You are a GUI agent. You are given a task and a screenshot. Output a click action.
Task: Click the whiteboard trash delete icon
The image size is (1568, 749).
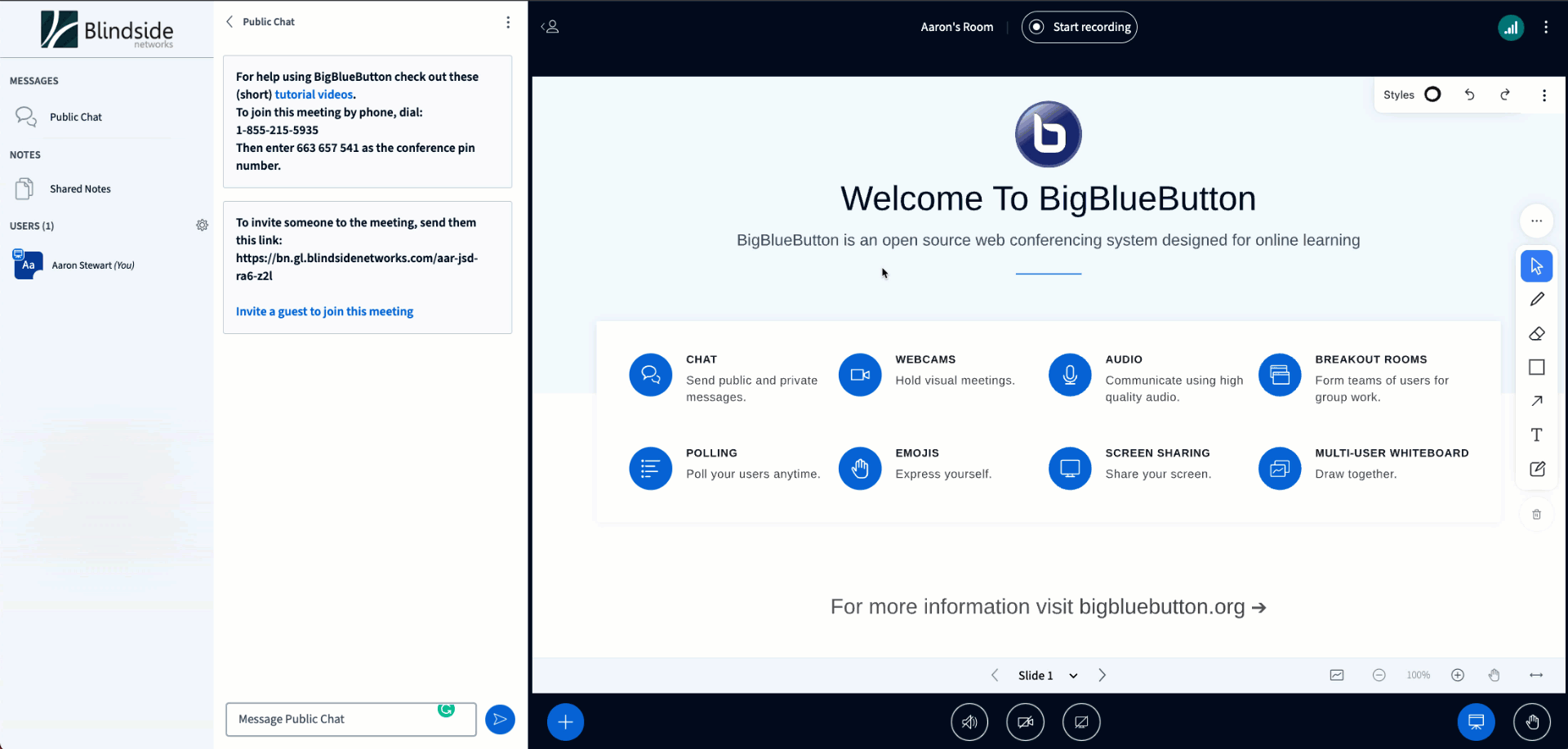[1536, 515]
